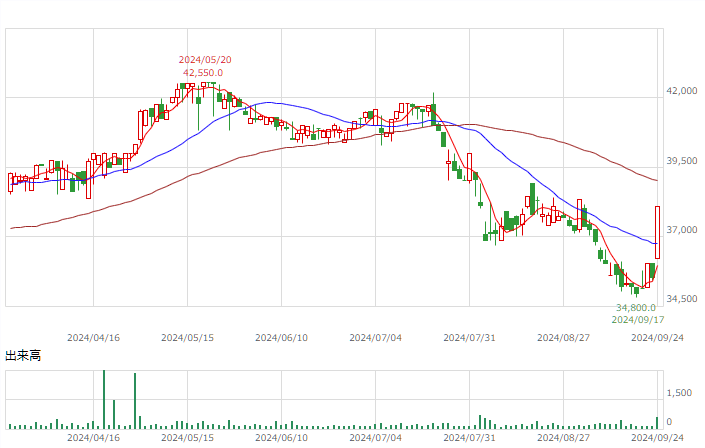705x448 pixels.
Task: Click volume chart's 2024/07/31 date label
Action: click(x=469, y=438)
